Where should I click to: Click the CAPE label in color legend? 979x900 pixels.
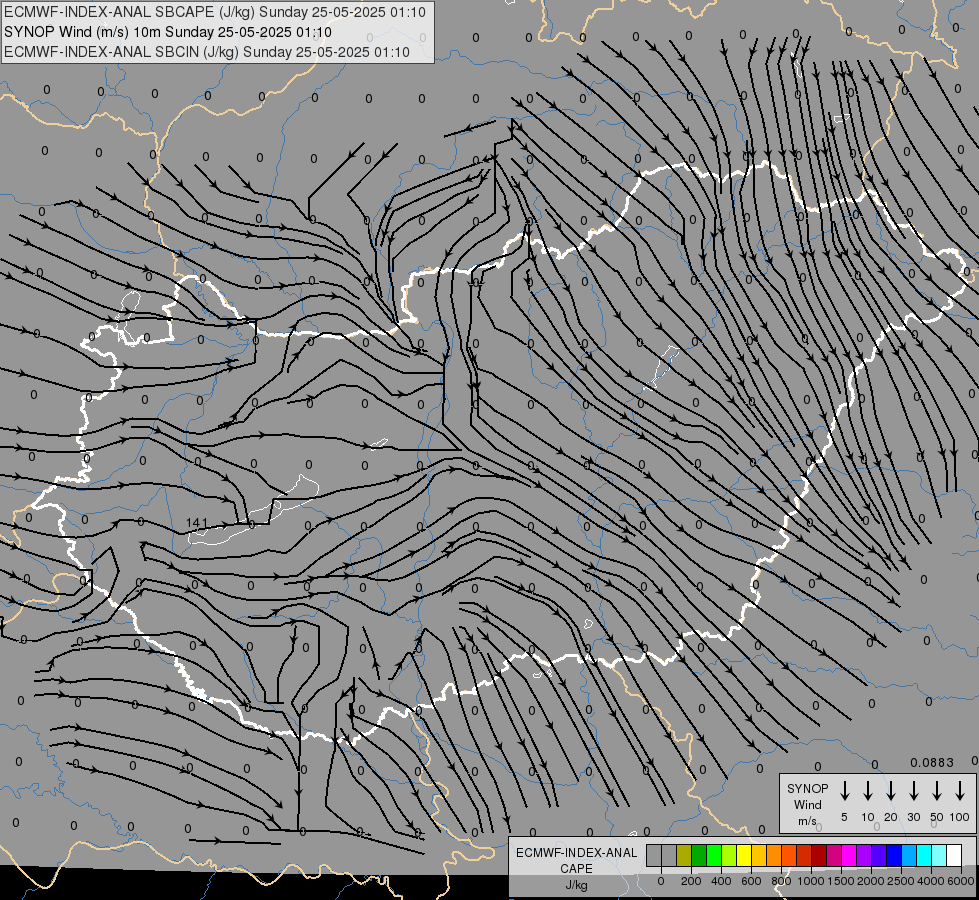click(x=576, y=869)
